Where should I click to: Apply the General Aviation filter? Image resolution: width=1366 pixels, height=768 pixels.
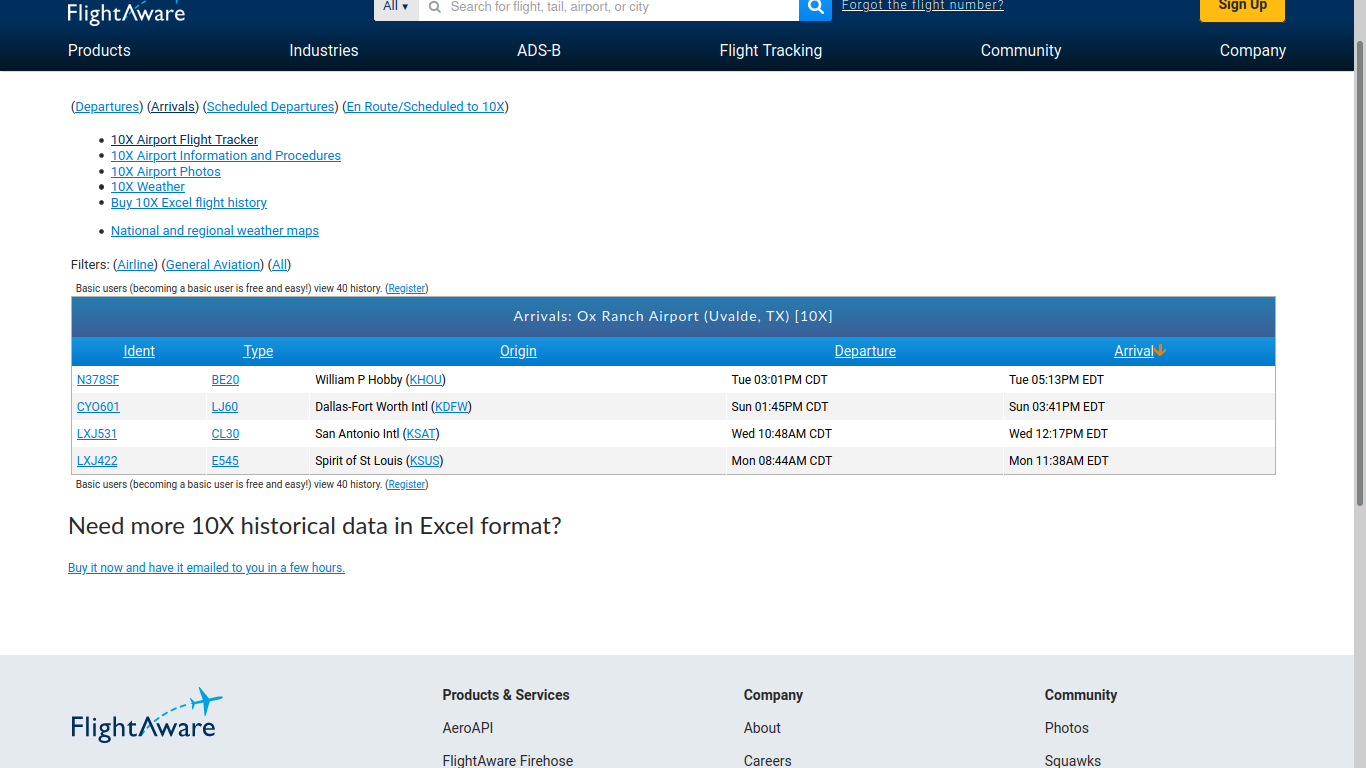click(x=213, y=265)
